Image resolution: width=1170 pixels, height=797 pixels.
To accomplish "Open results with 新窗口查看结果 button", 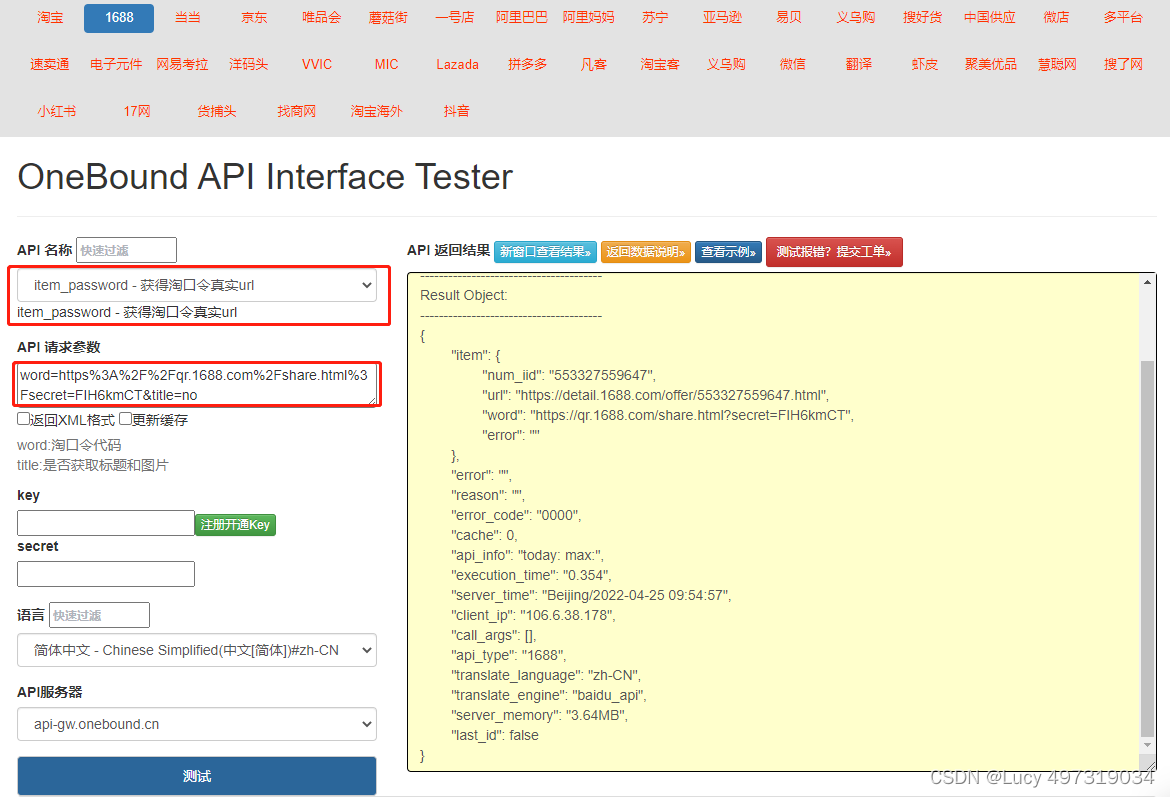I will click(x=545, y=252).
